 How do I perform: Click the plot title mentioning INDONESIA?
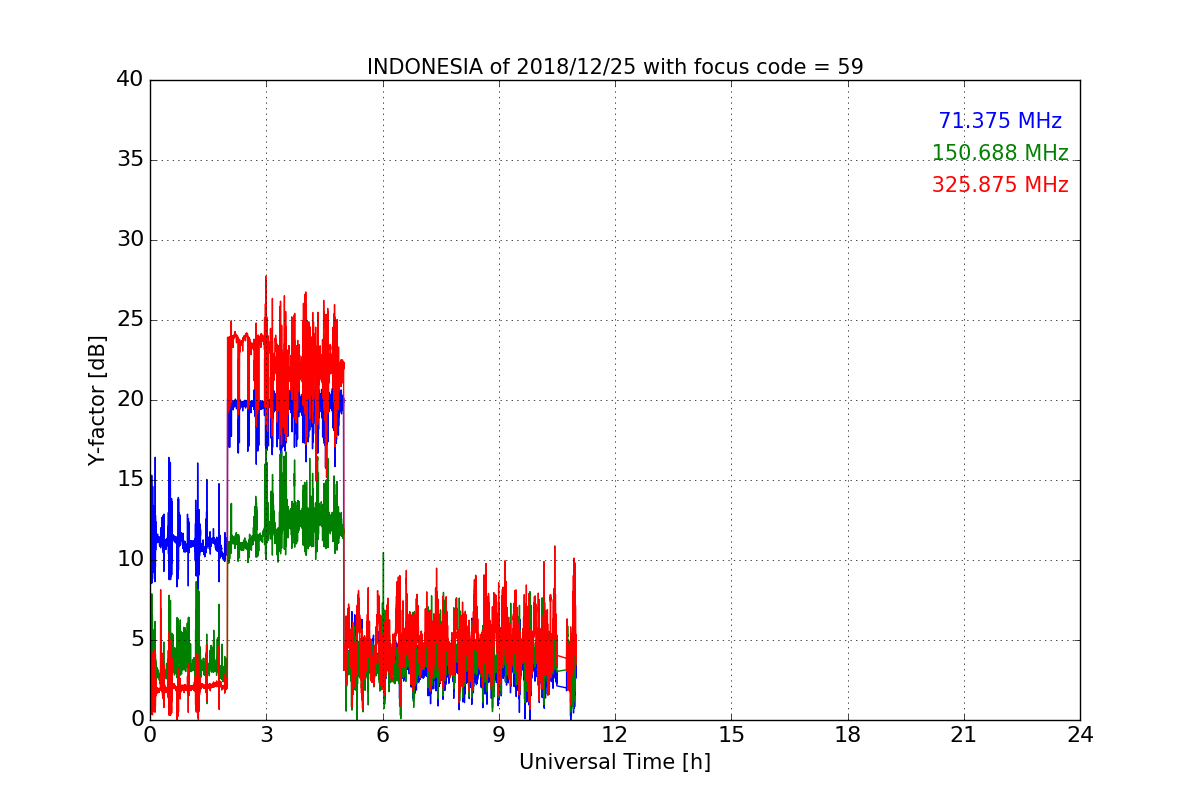(x=615, y=67)
